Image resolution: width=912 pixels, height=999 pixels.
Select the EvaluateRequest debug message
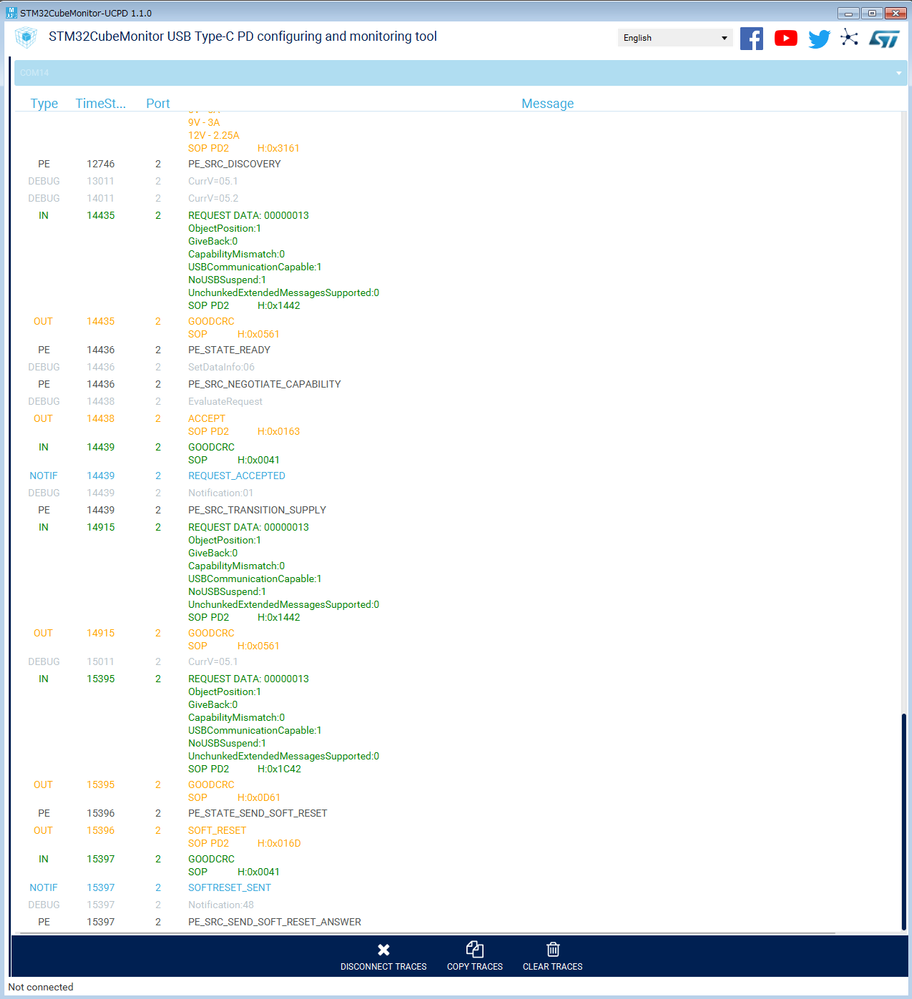[x=225, y=401]
